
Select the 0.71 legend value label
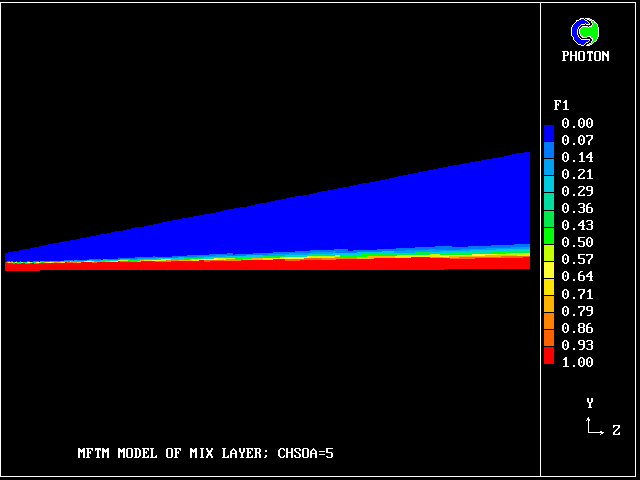[578, 294]
